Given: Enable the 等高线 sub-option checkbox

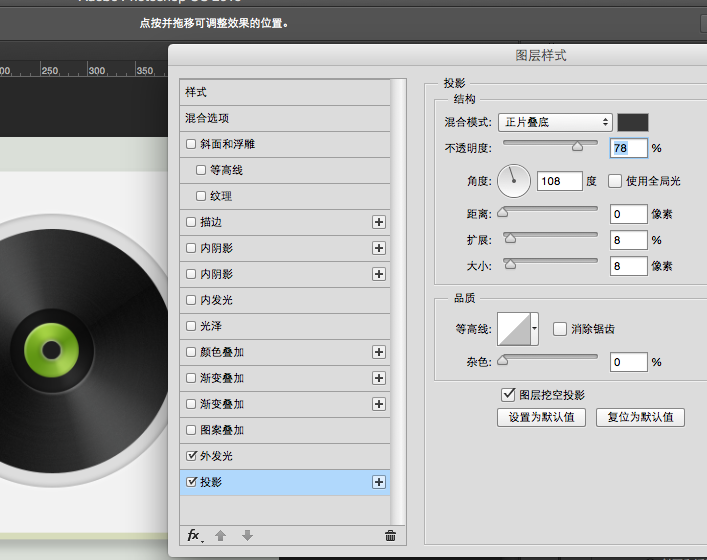Looking at the screenshot, I should coord(201,170).
